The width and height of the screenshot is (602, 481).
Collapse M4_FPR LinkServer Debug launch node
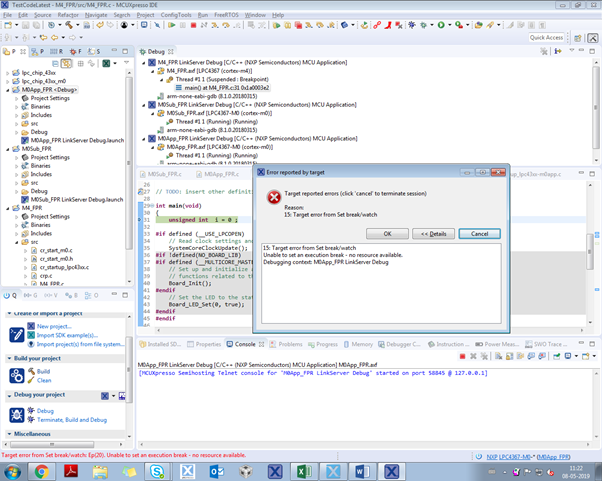(x=144, y=63)
